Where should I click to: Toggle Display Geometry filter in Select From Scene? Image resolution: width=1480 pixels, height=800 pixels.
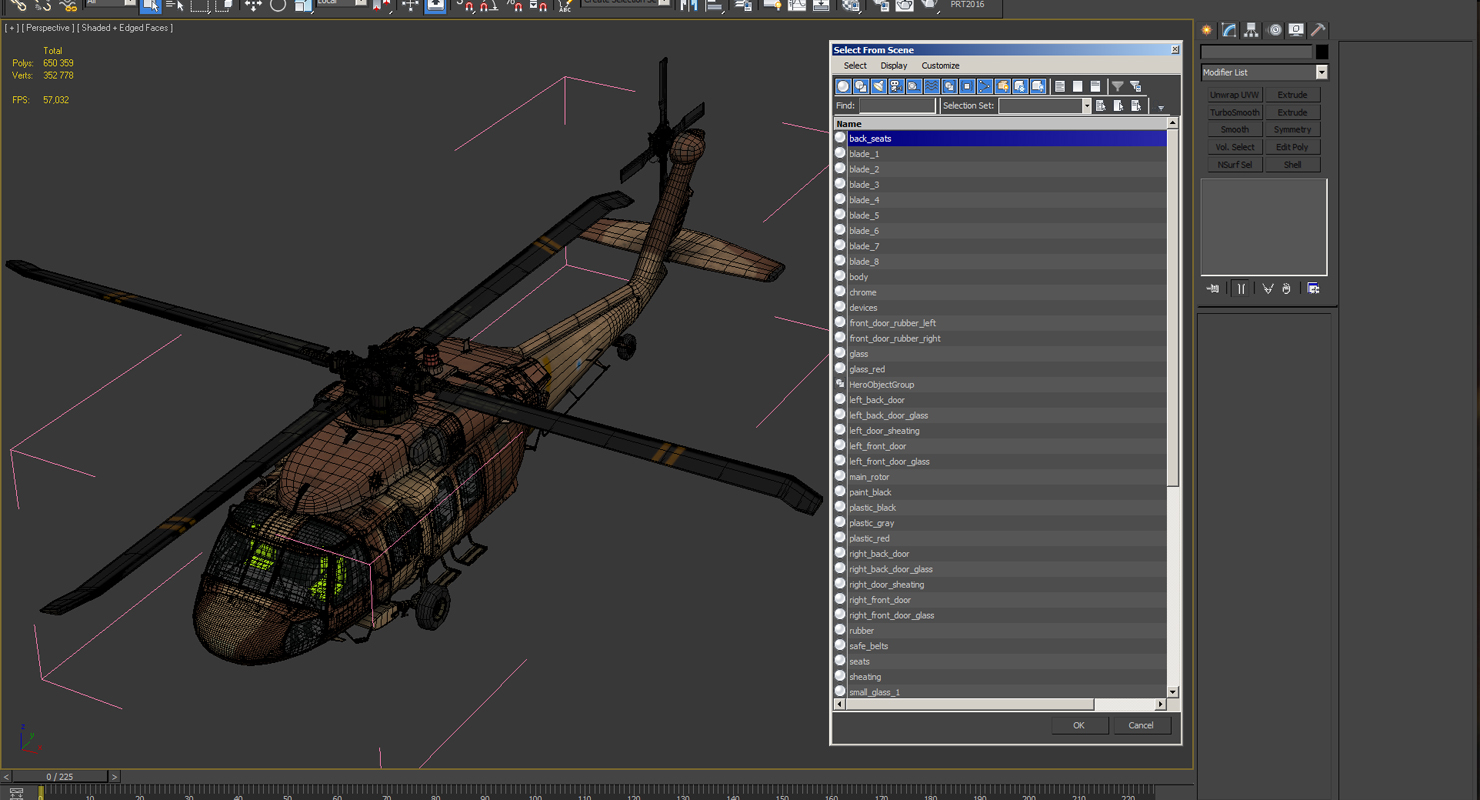click(x=843, y=87)
